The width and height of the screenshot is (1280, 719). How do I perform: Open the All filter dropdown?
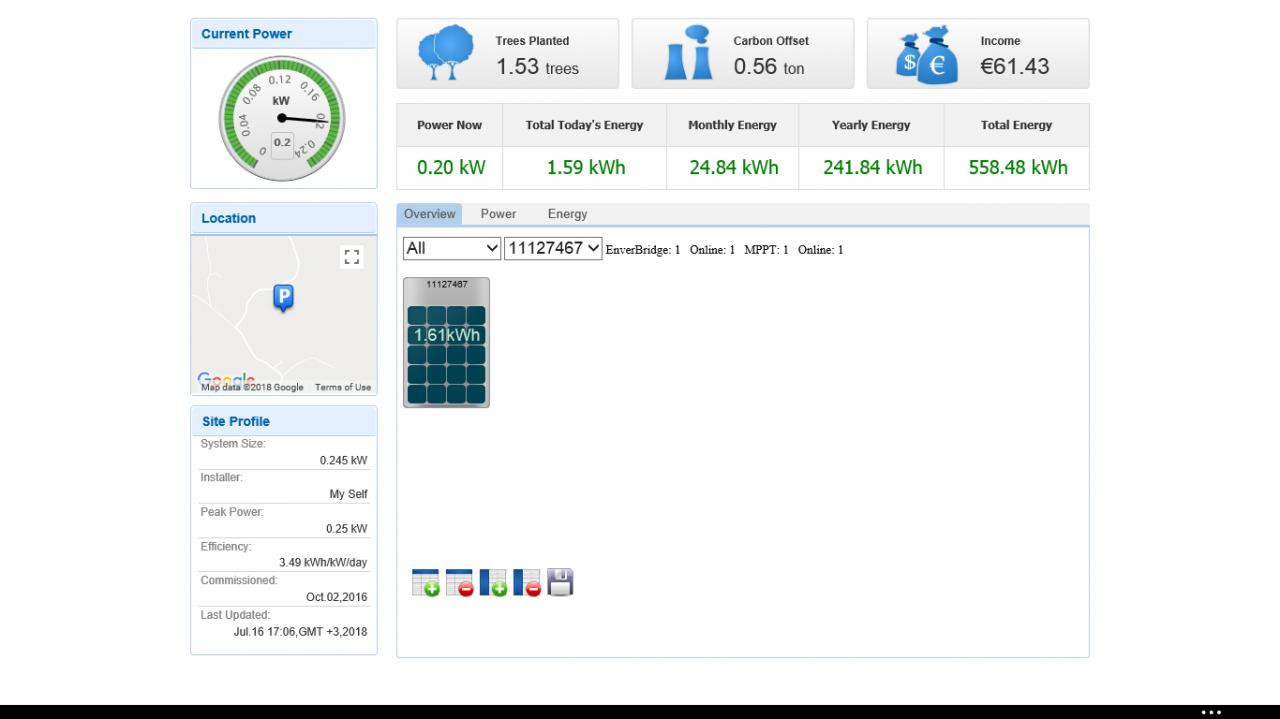[452, 248]
